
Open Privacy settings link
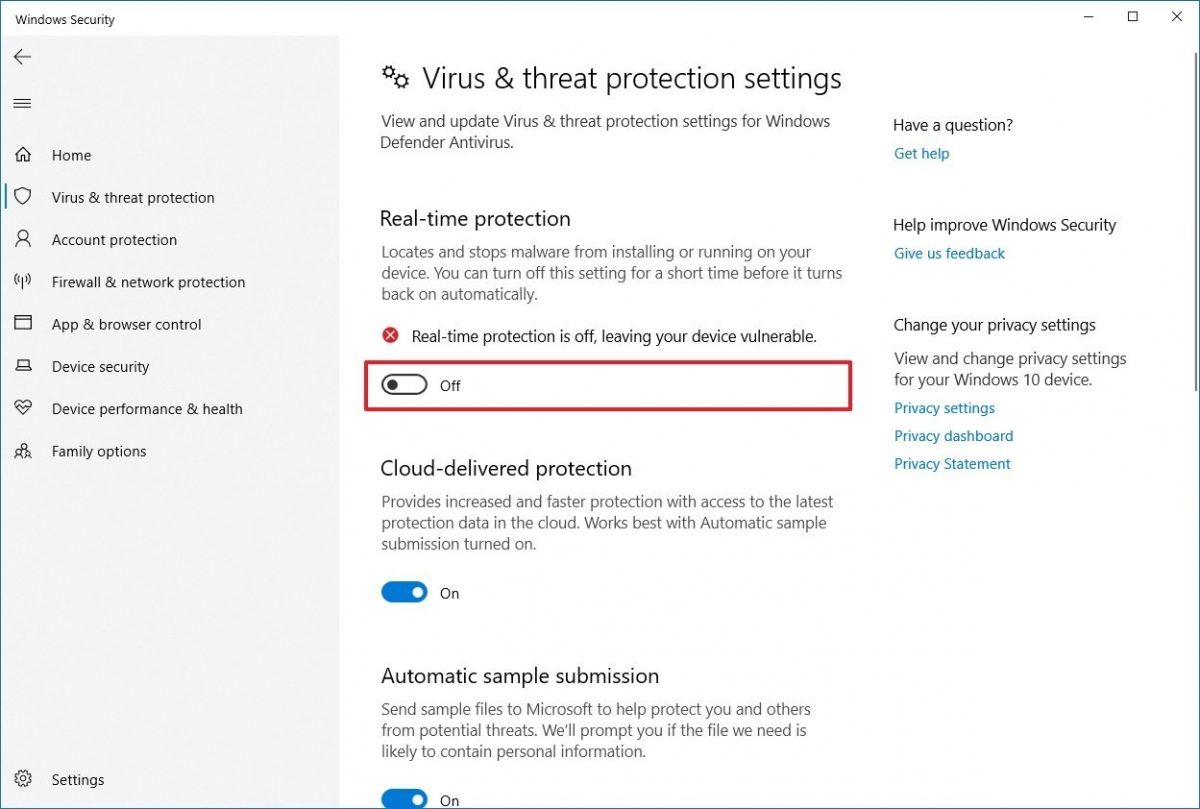click(x=944, y=407)
